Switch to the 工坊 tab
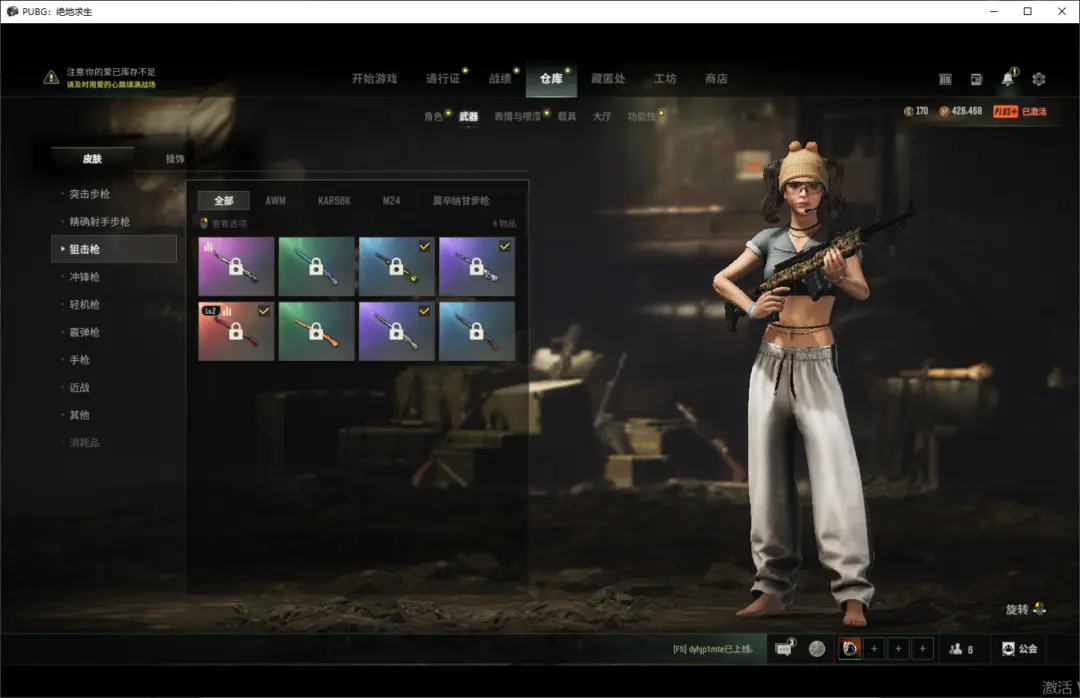The width and height of the screenshot is (1080, 698). tap(665, 79)
